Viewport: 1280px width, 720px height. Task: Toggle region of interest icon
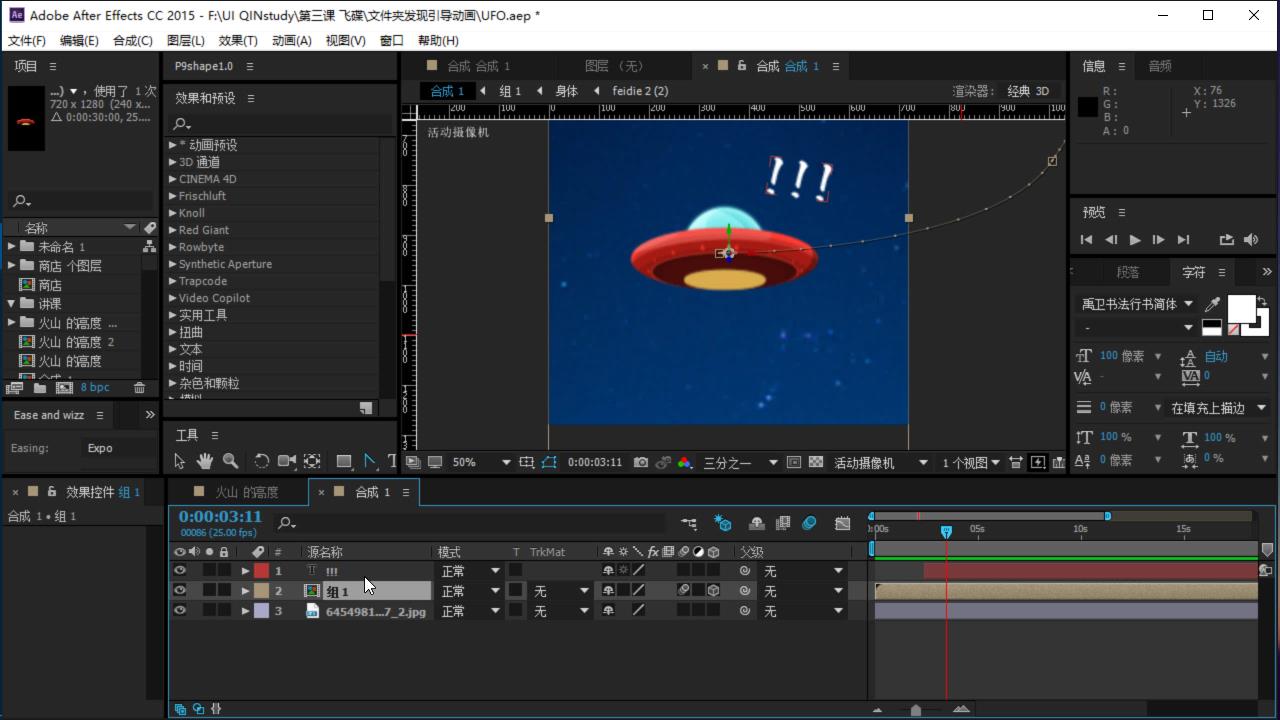[x=794, y=463]
